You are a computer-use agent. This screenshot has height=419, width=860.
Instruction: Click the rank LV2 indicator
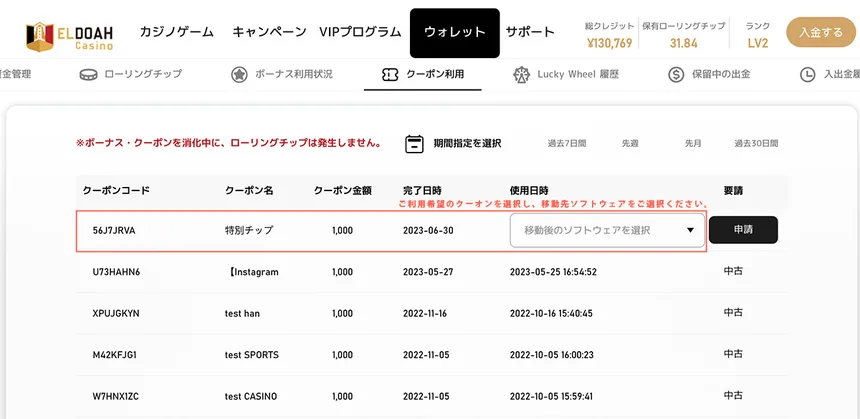pyautogui.click(x=757, y=43)
